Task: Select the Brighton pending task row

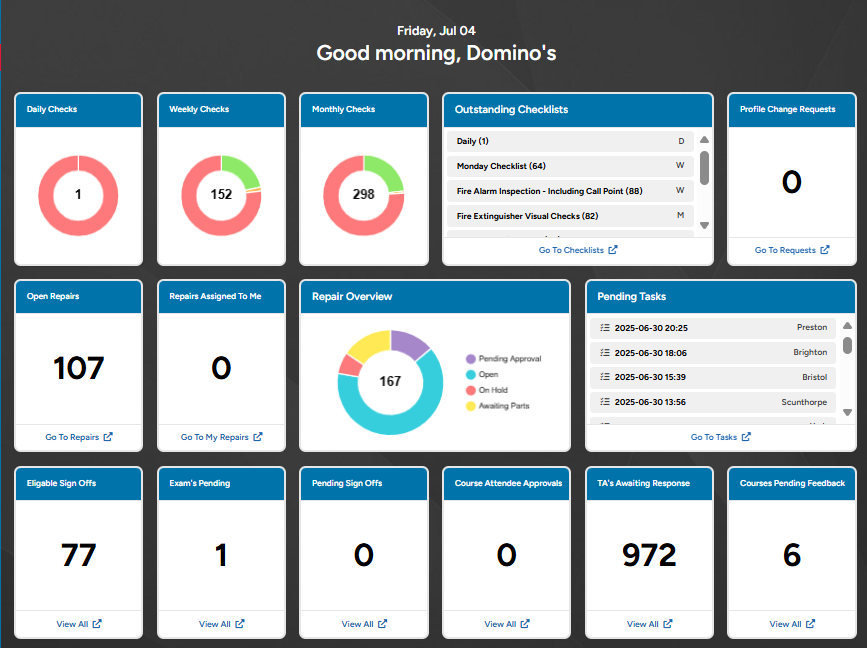Action: pyautogui.click(x=713, y=353)
